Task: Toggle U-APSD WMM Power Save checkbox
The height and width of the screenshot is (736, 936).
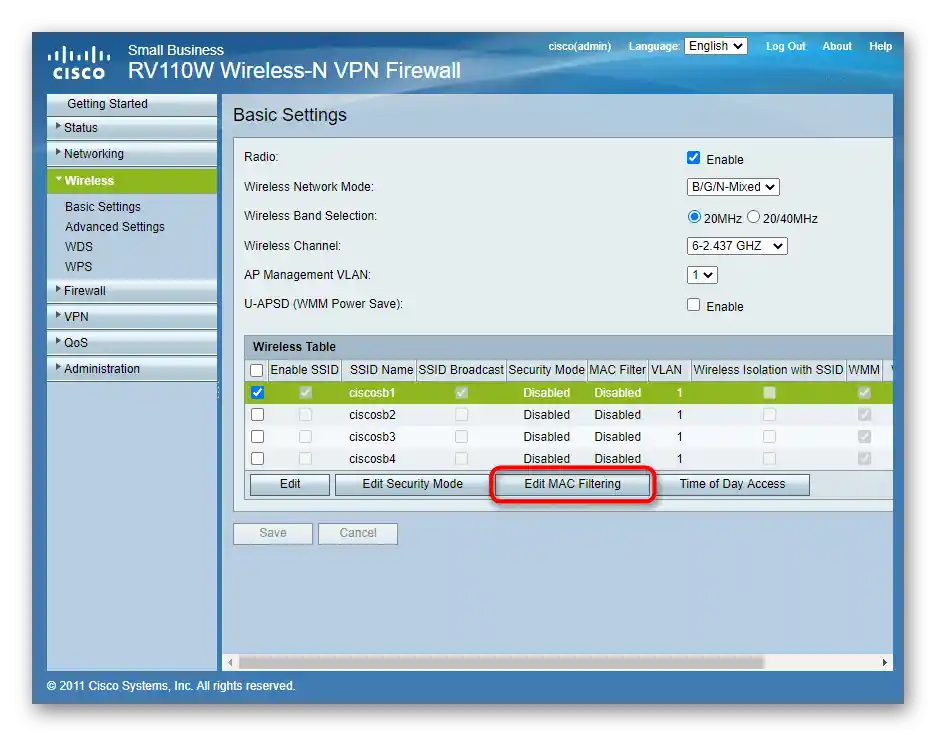Action: pos(693,305)
